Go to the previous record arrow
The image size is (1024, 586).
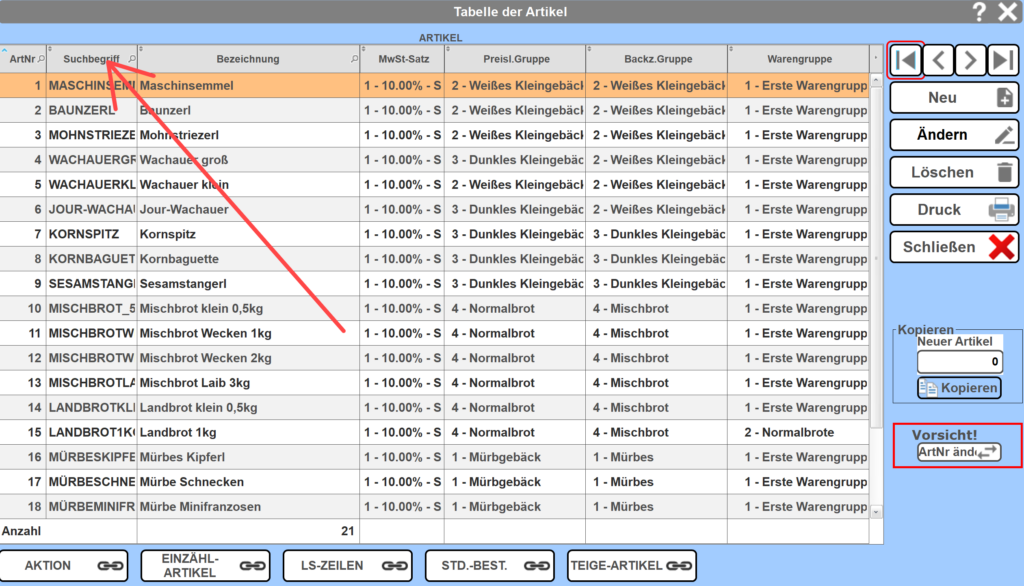tap(937, 60)
